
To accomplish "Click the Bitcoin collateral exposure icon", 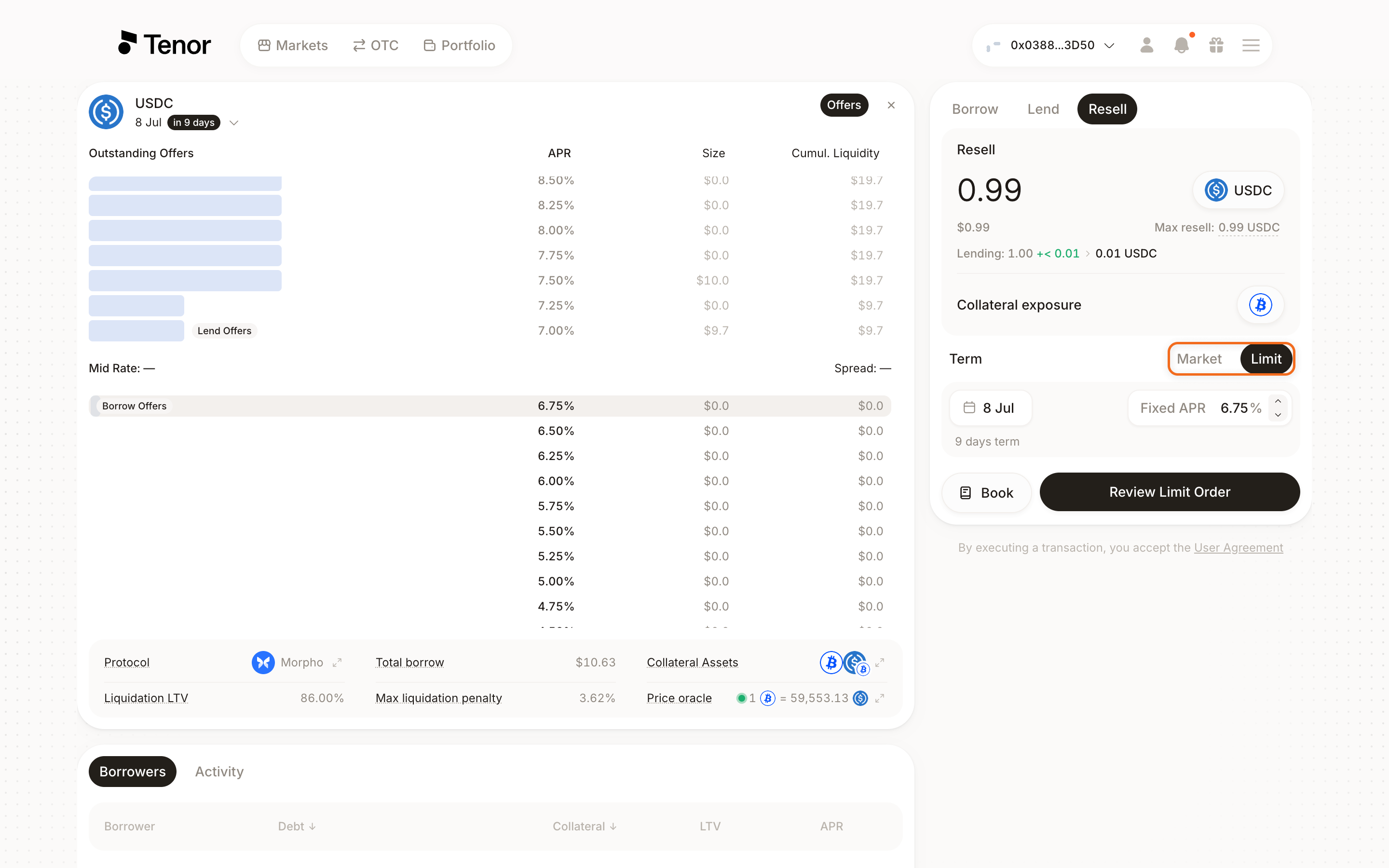I will tap(1260, 305).
